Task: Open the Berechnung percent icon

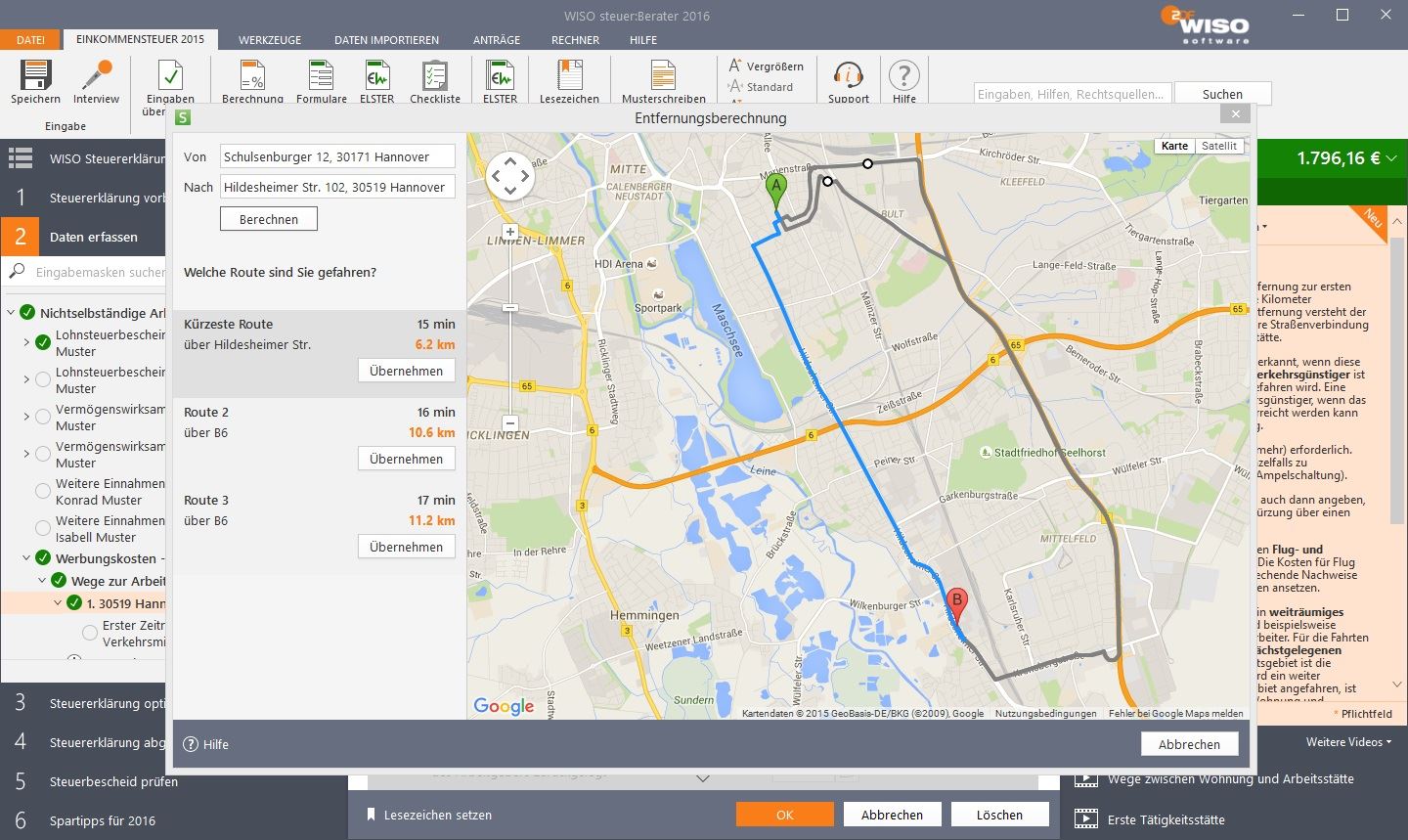Action: [252, 74]
